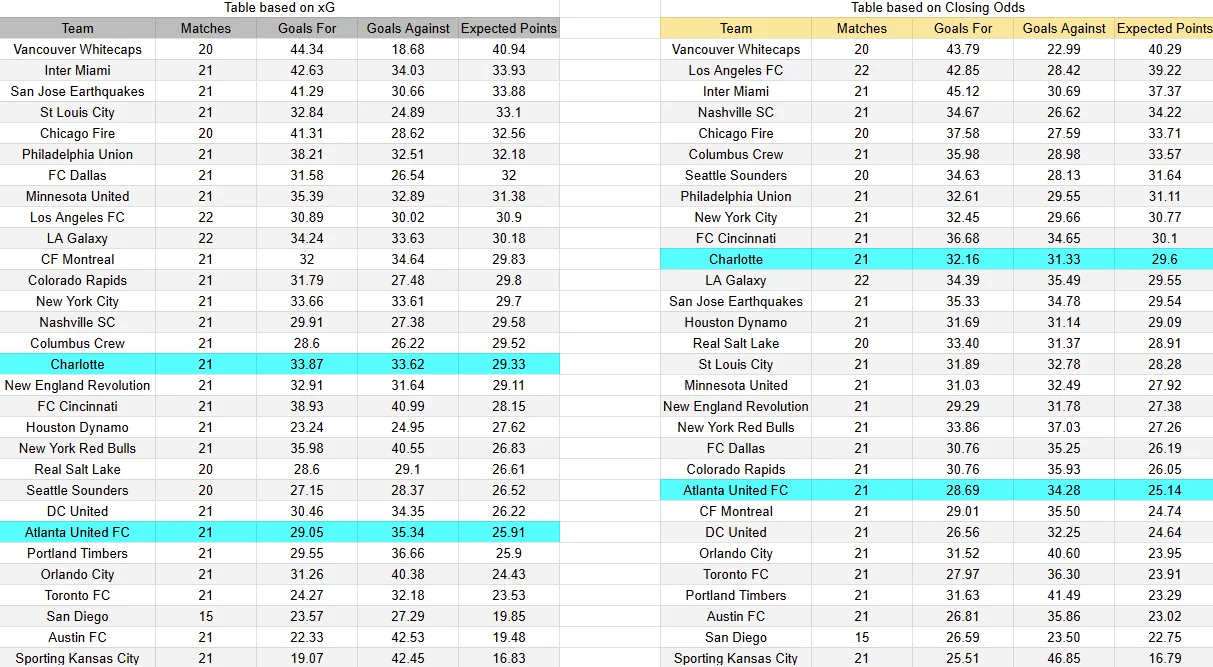Select Nashville SC in Closing Odds table
Viewport: 1213px width, 667px height.
(736, 112)
